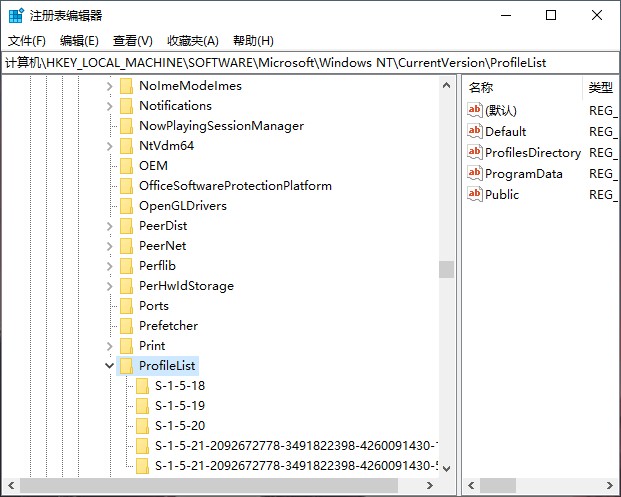Image resolution: width=621 pixels, height=497 pixels.
Task: Click the tree pane scroll left arrow
Action: [x=11, y=485]
